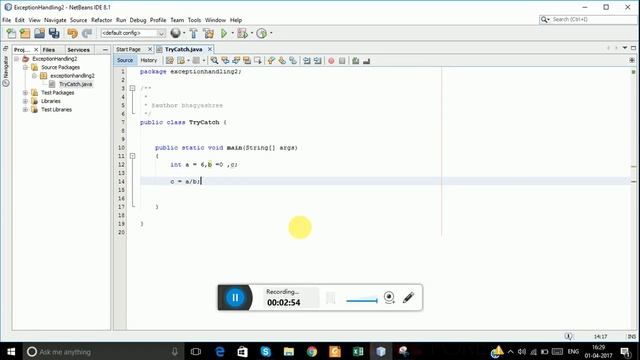Pause the screen recording
The height and width of the screenshot is (360, 640).
click(x=235, y=298)
